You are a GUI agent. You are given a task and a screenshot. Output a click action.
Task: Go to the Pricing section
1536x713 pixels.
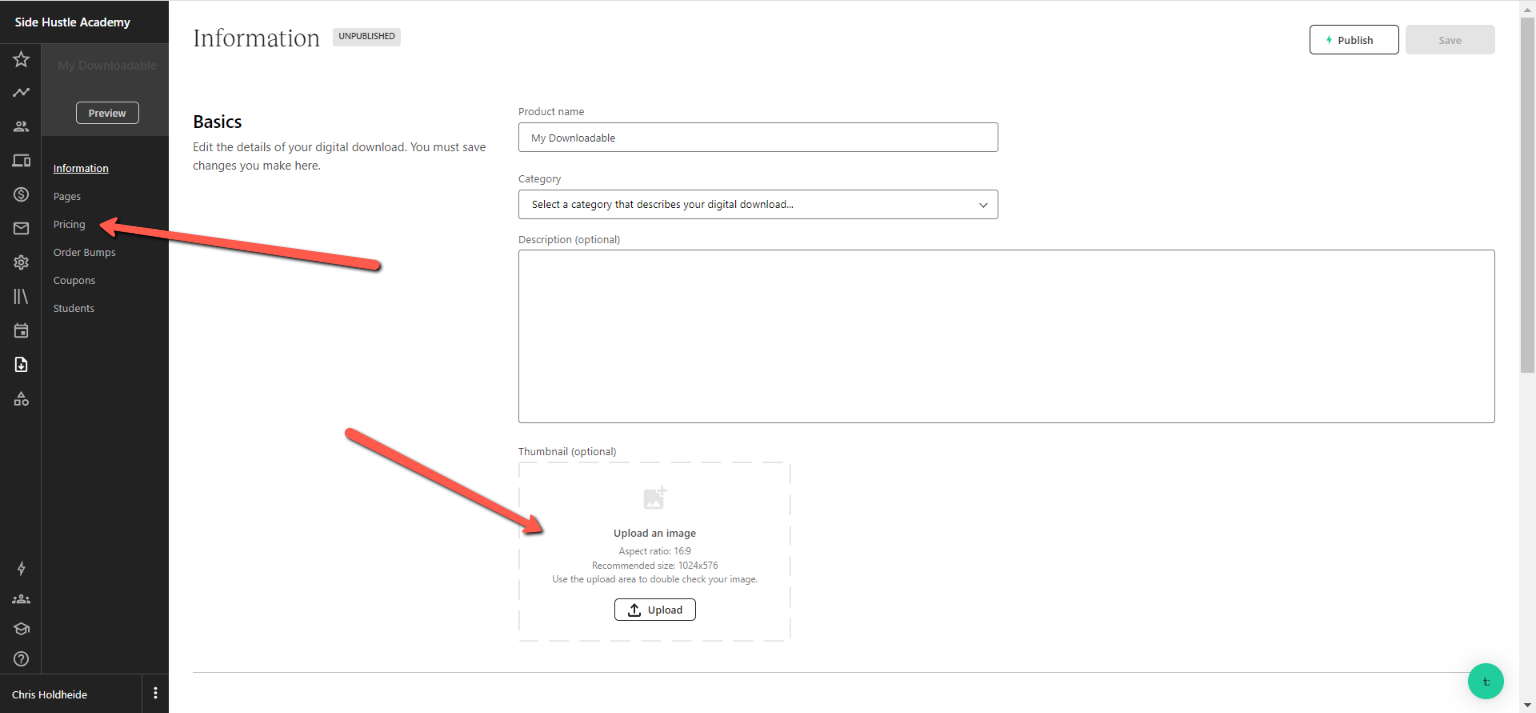pyautogui.click(x=69, y=224)
